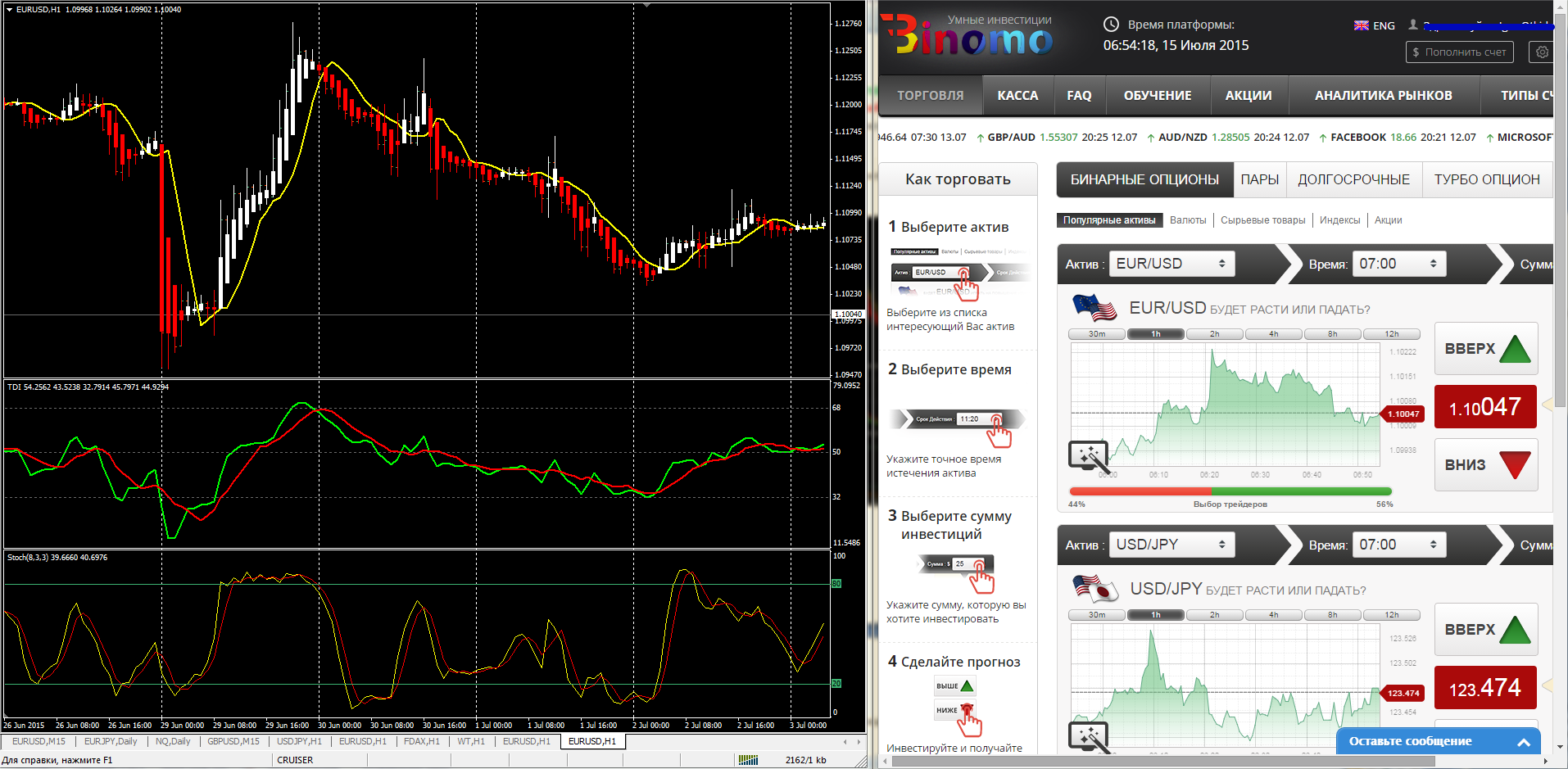The width and height of the screenshot is (1568, 769).
Task: Click the user profile silhouette icon
Action: pos(1413,25)
